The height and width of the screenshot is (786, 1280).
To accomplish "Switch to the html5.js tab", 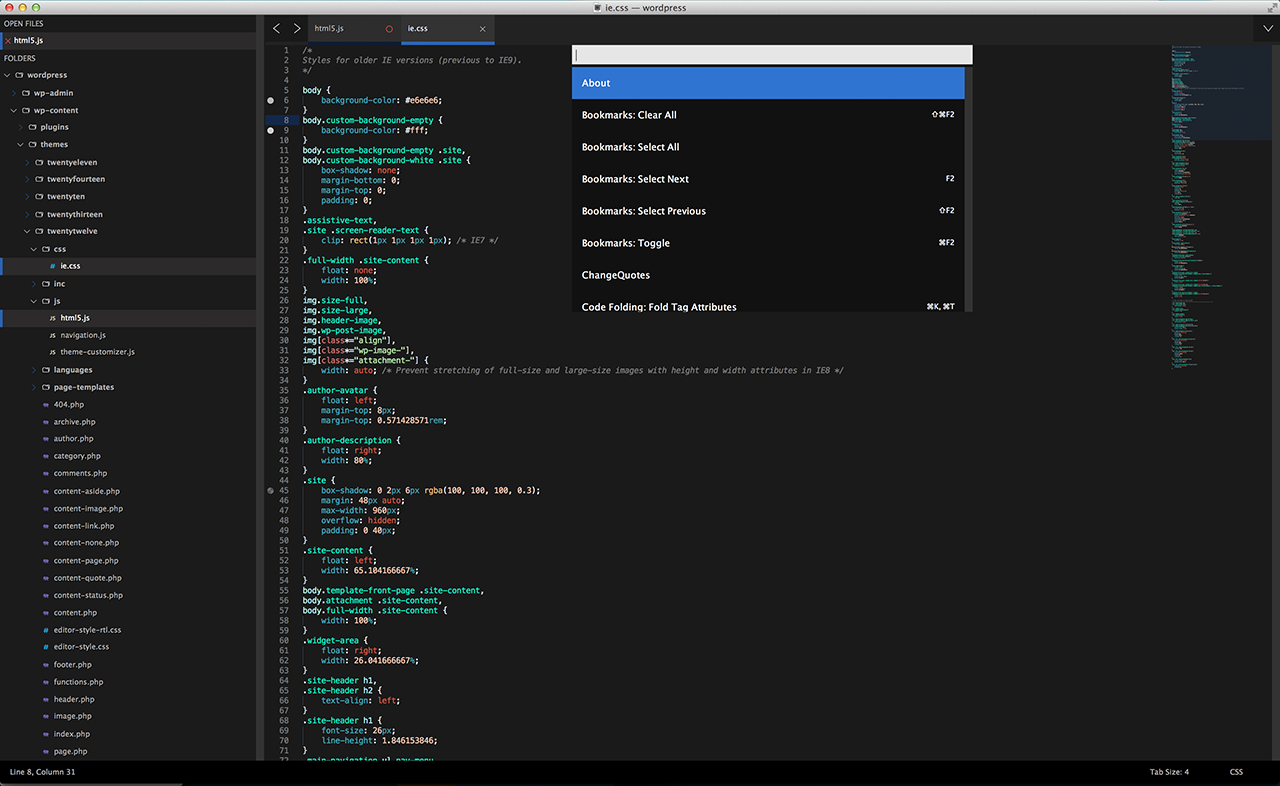I will [x=330, y=28].
